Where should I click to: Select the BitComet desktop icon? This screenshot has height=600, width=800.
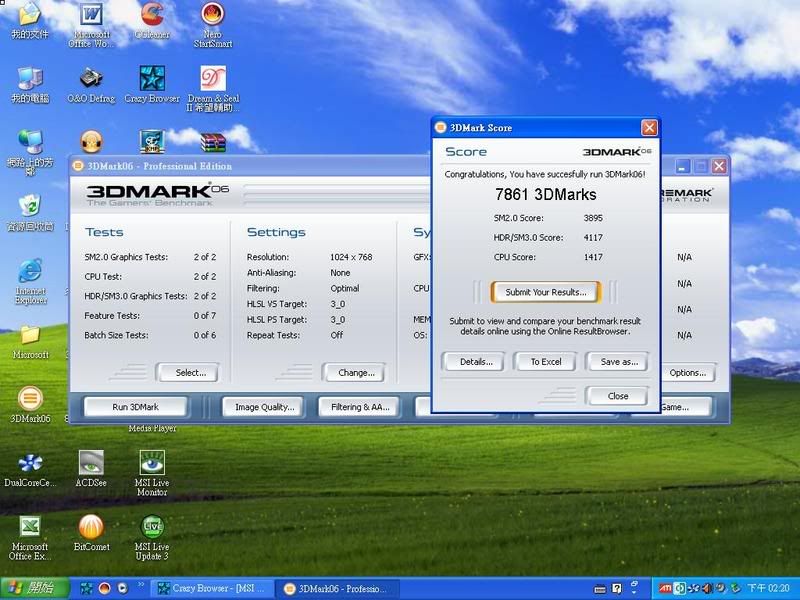[91, 526]
